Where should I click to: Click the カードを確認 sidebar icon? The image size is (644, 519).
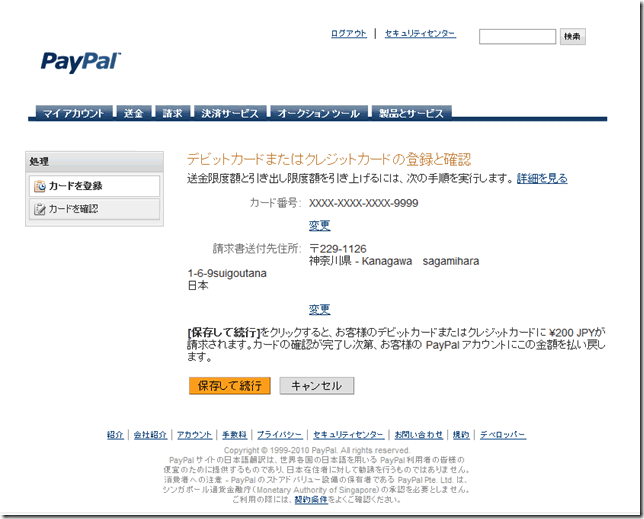(40, 209)
